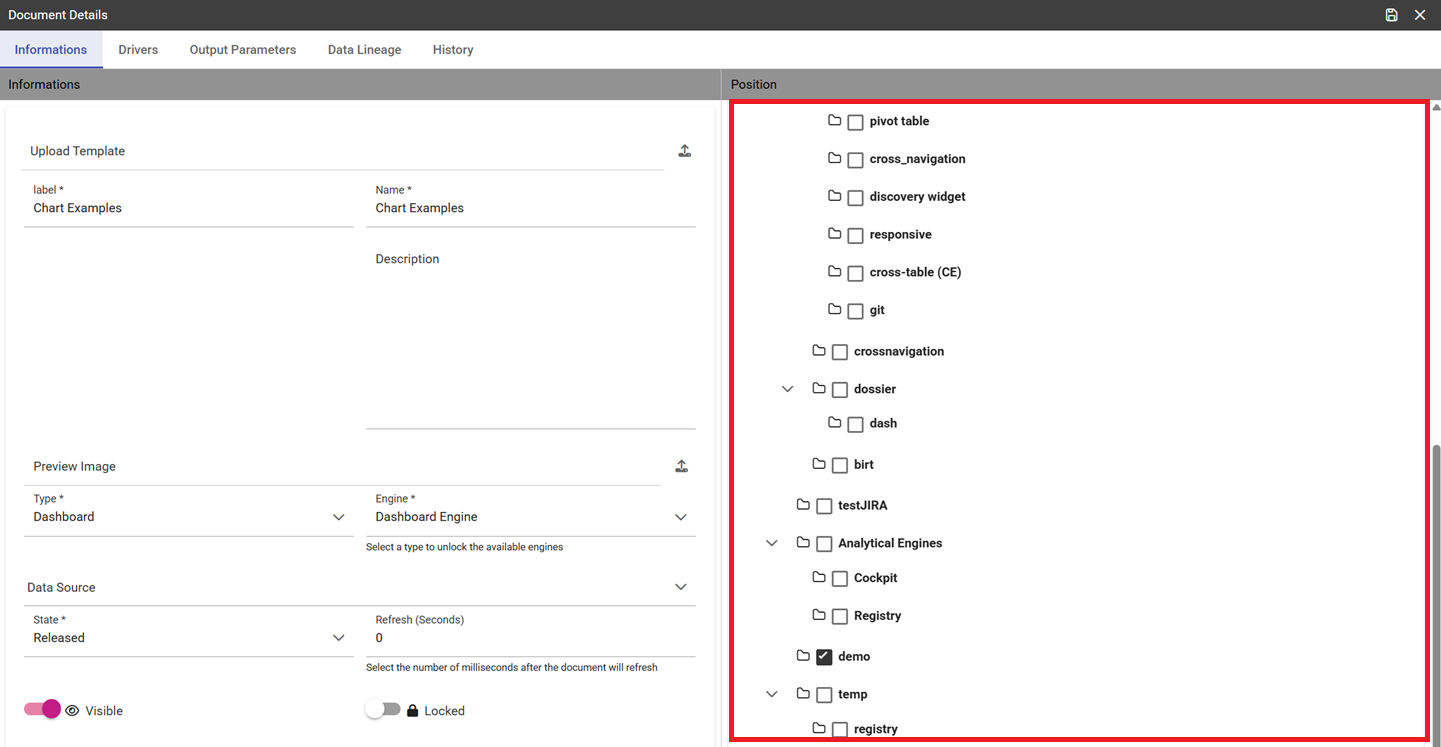Tick the testJIRA checkbox
The image size is (1441, 747).
[x=824, y=506]
